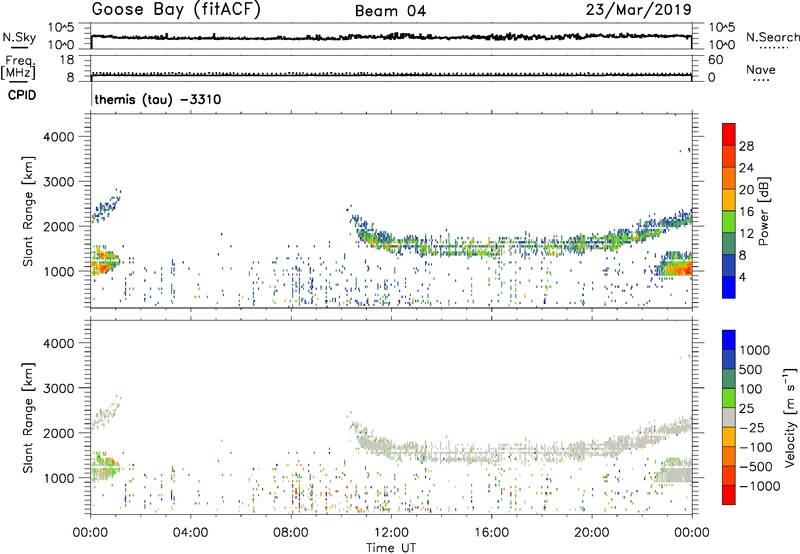The width and height of the screenshot is (800, 554).
Task: Click Power colorbar segment between 8 and 12
Action: click(x=729, y=243)
